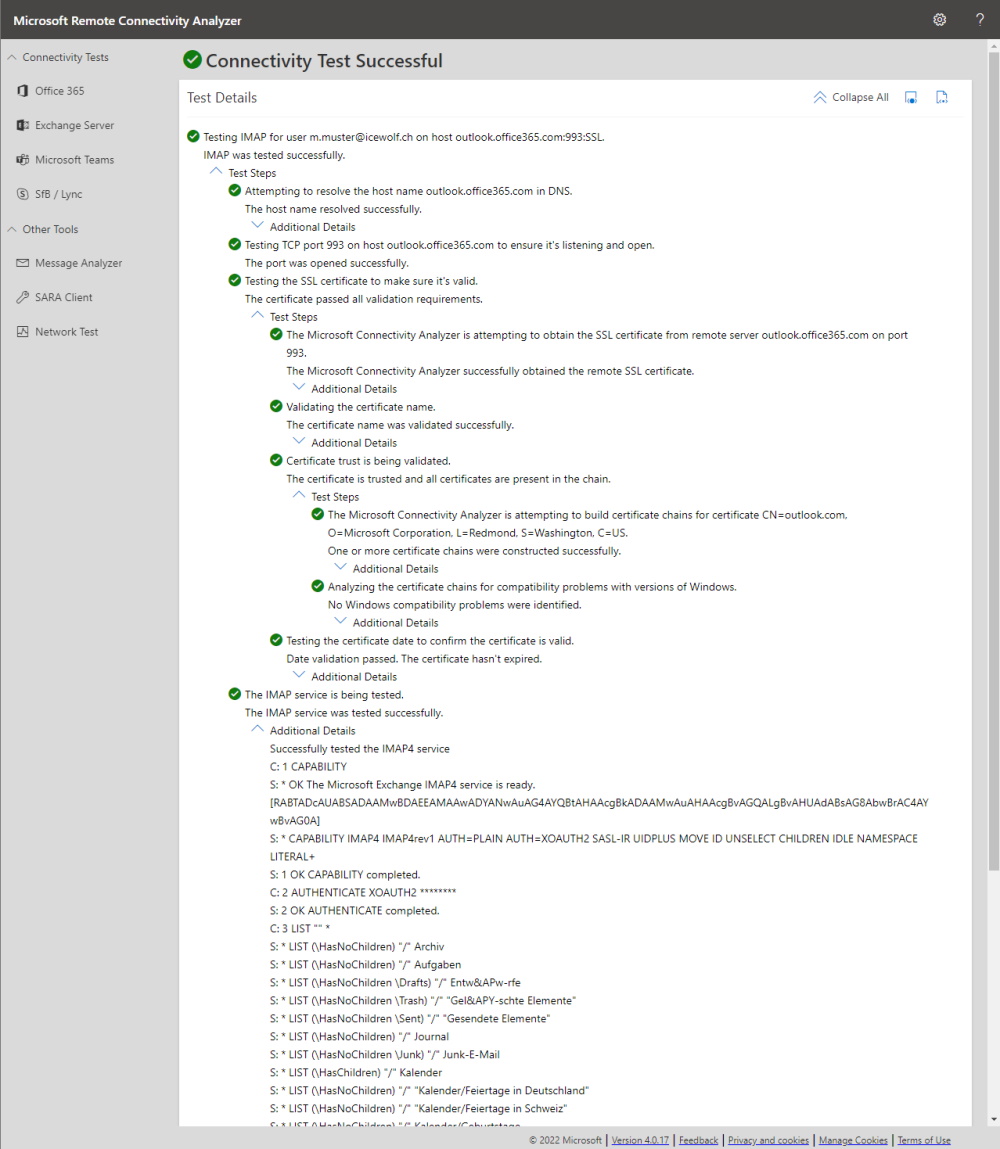Click green check beside build certificate chains step
Viewport: 1000px width, 1149px height.
pos(318,514)
